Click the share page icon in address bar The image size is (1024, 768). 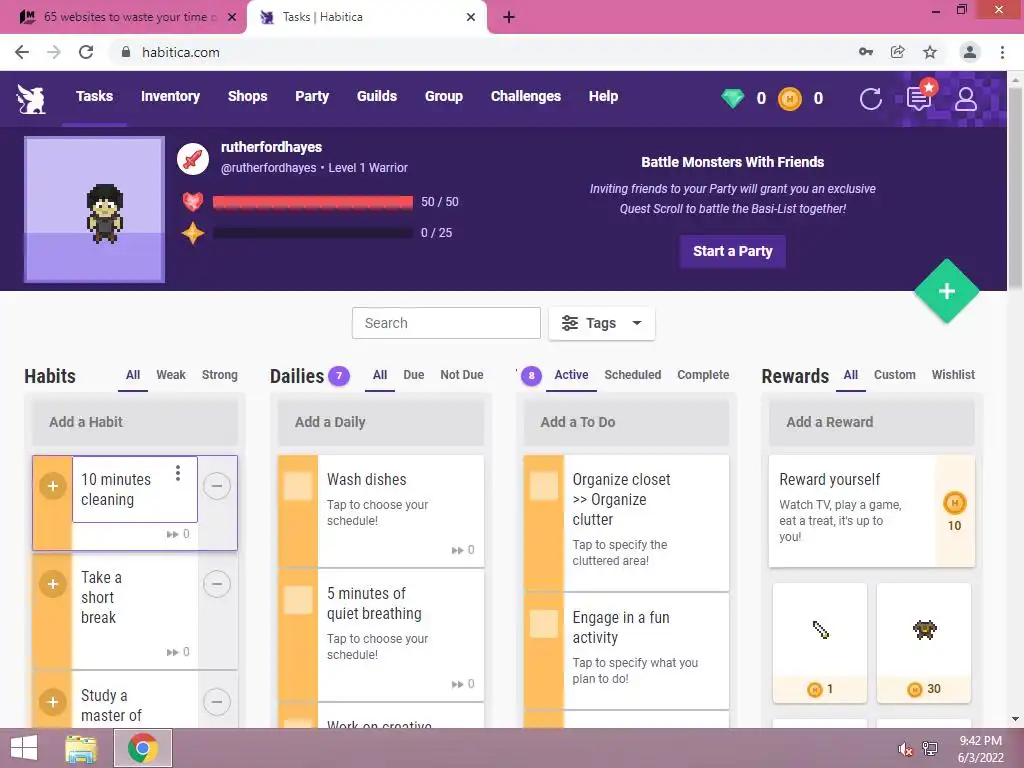click(898, 52)
